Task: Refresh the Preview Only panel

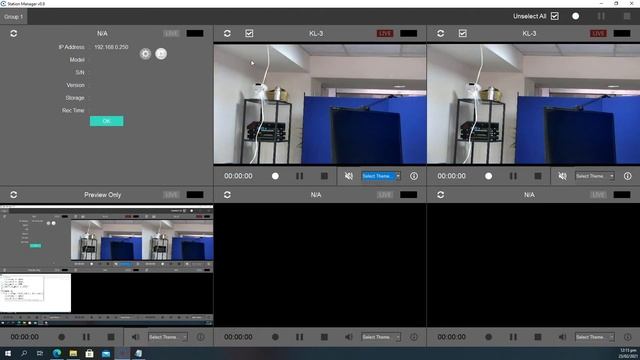Action: [x=13, y=195]
